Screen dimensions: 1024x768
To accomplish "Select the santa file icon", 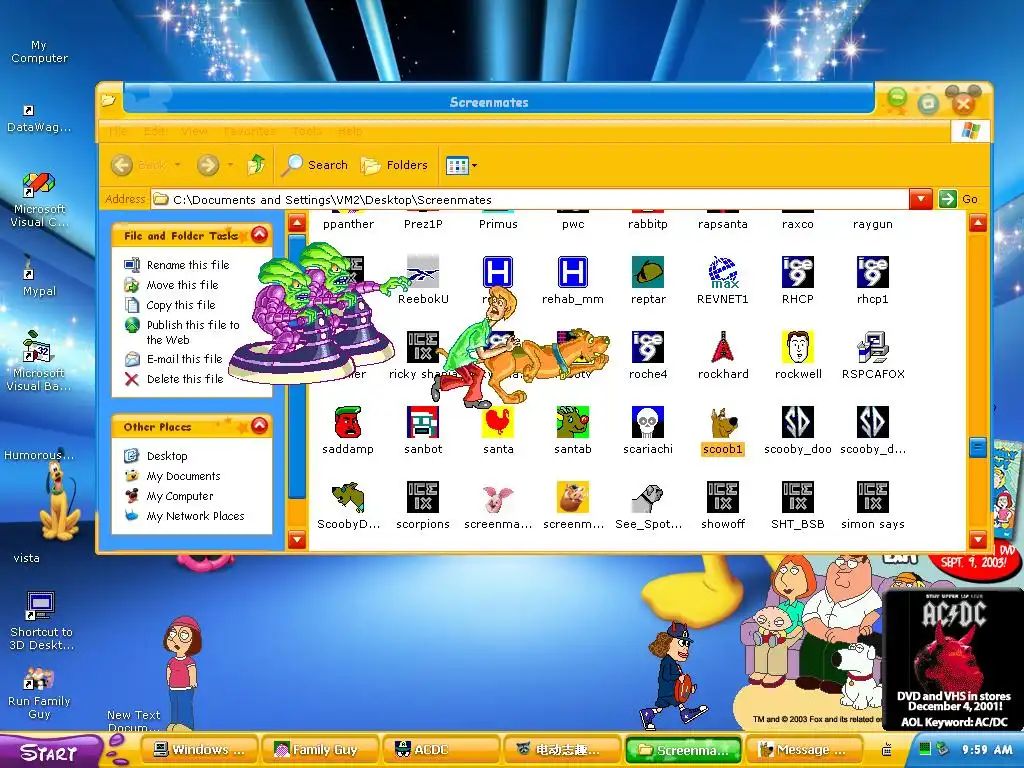I will (498, 422).
